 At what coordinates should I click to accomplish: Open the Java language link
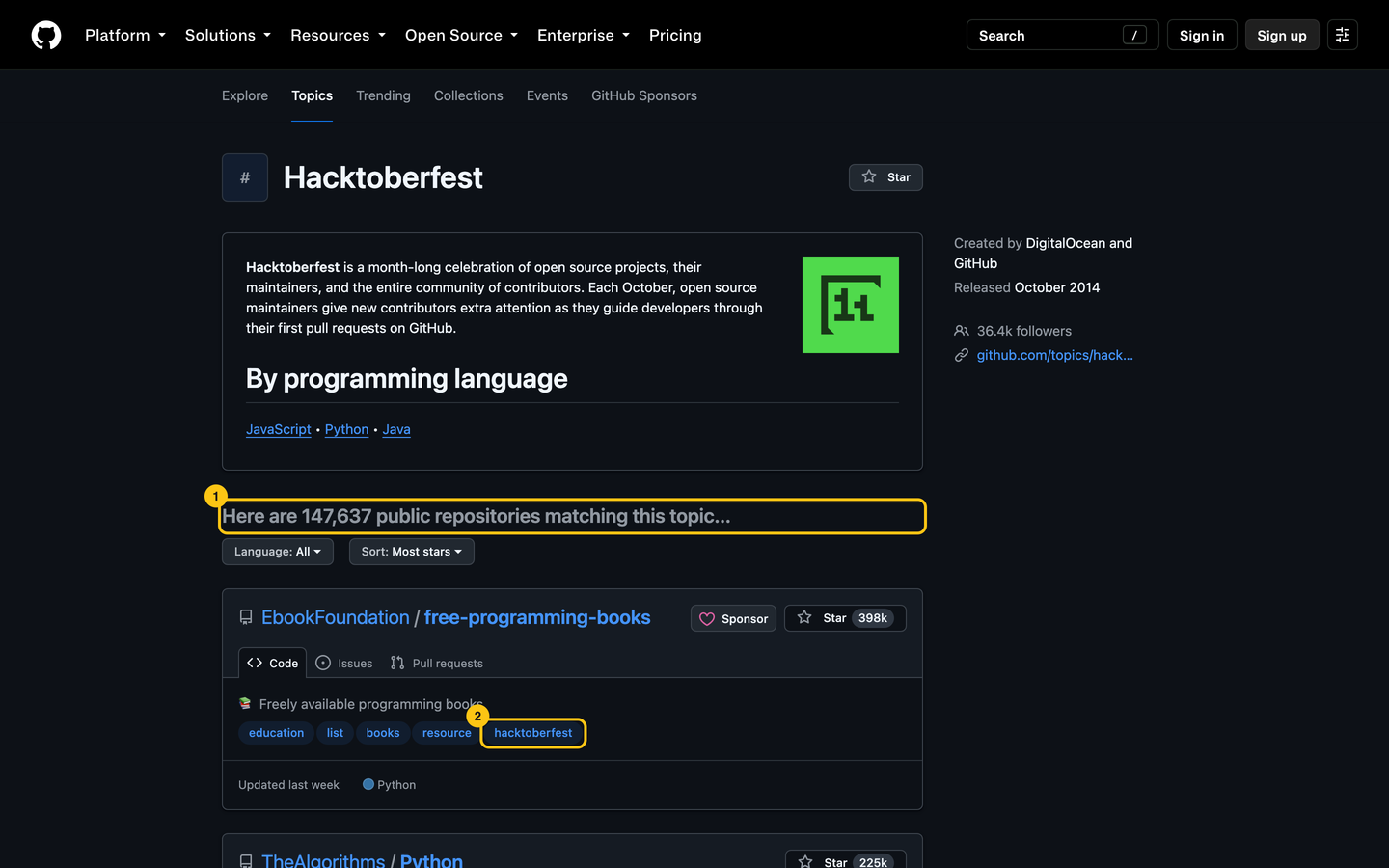(x=396, y=429)
